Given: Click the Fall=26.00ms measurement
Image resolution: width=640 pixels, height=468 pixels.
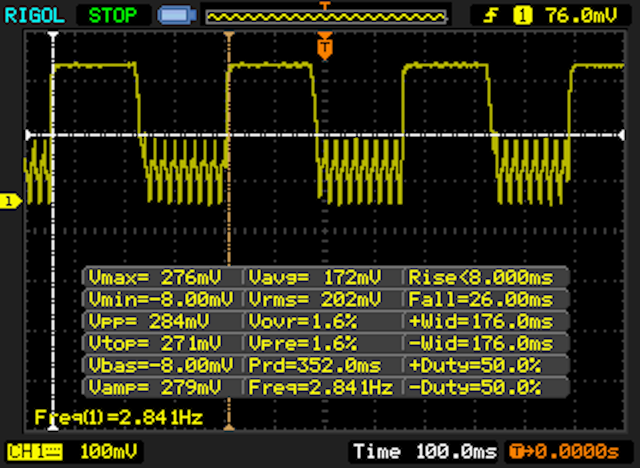Looking at the screenshot, I should 481,299.
